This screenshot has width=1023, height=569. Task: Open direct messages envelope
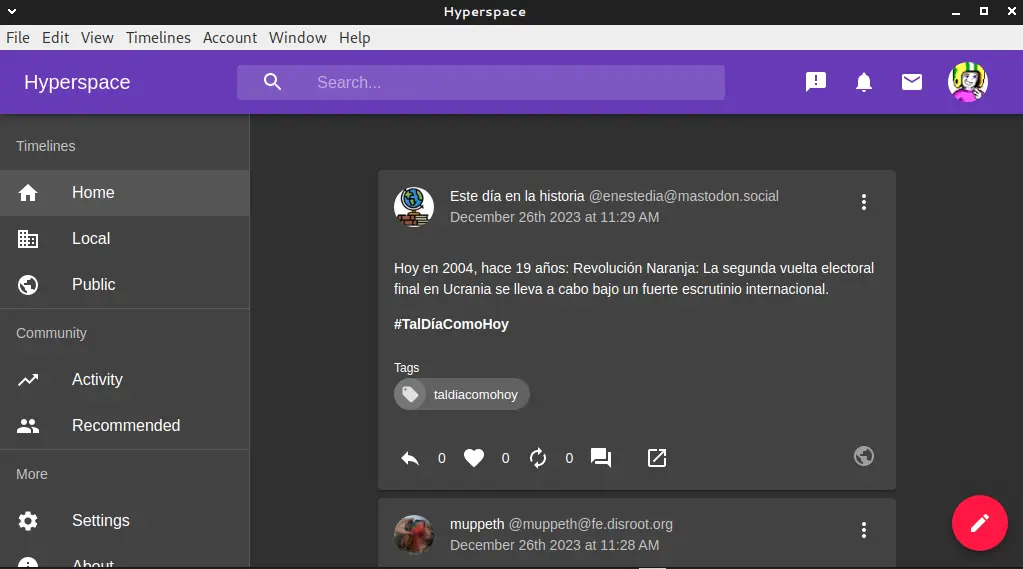pyautogui.click(x=912, y=82)
